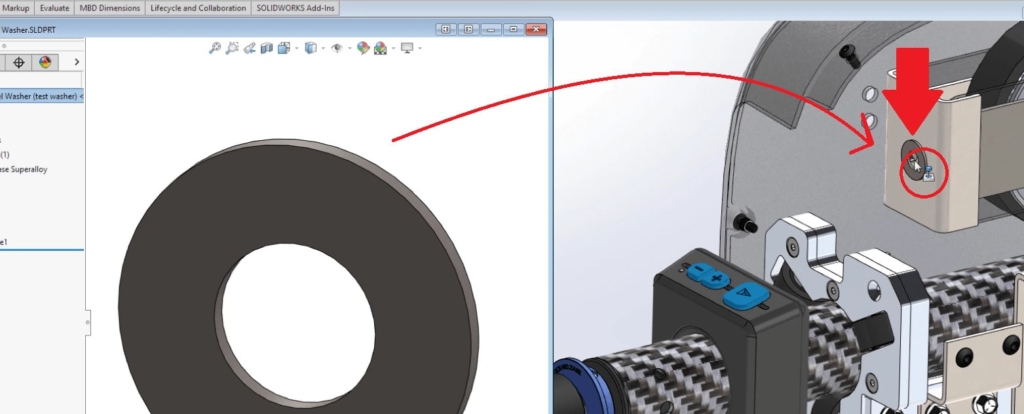Expand the manager tabs chevron arrow
The image size is (1024, 414).
point(76,62)
